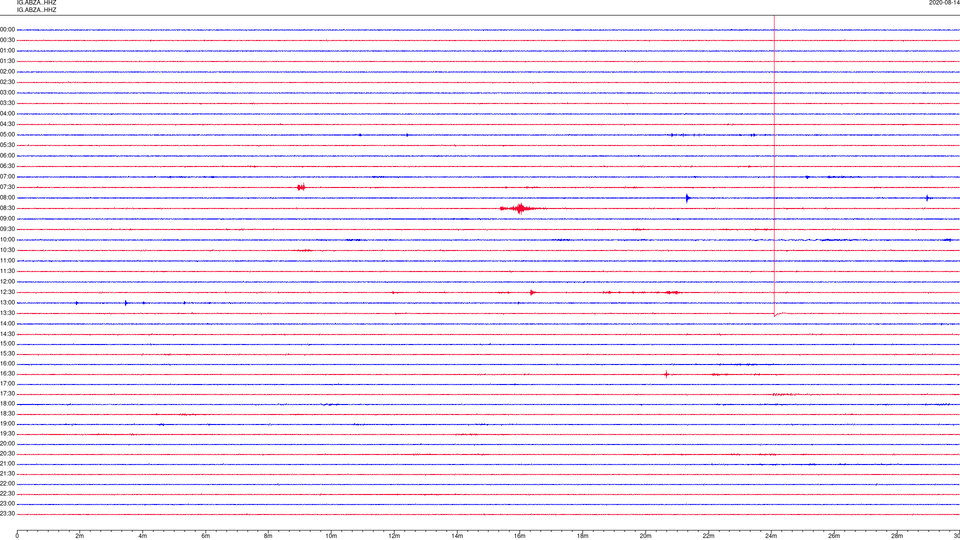Select the 12:30 trace label

tap(7, 292)
